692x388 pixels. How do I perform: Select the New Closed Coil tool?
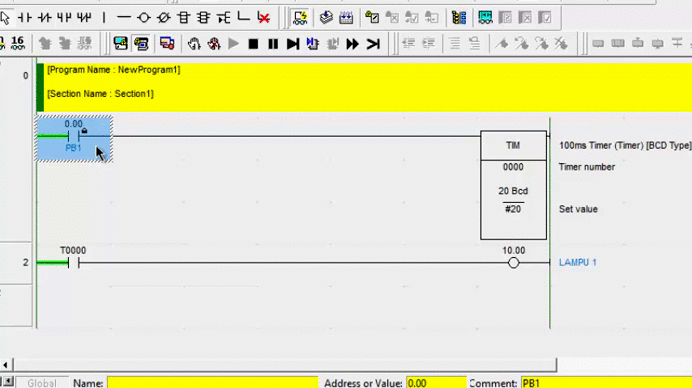[x=164, y=18]
